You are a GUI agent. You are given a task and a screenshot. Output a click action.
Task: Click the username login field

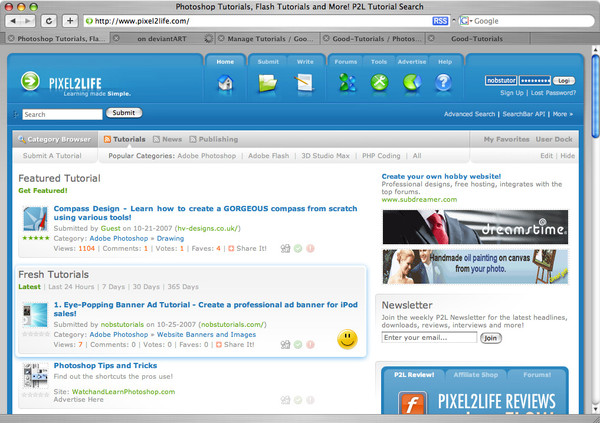pyautogui.click(x=501, y=80)
